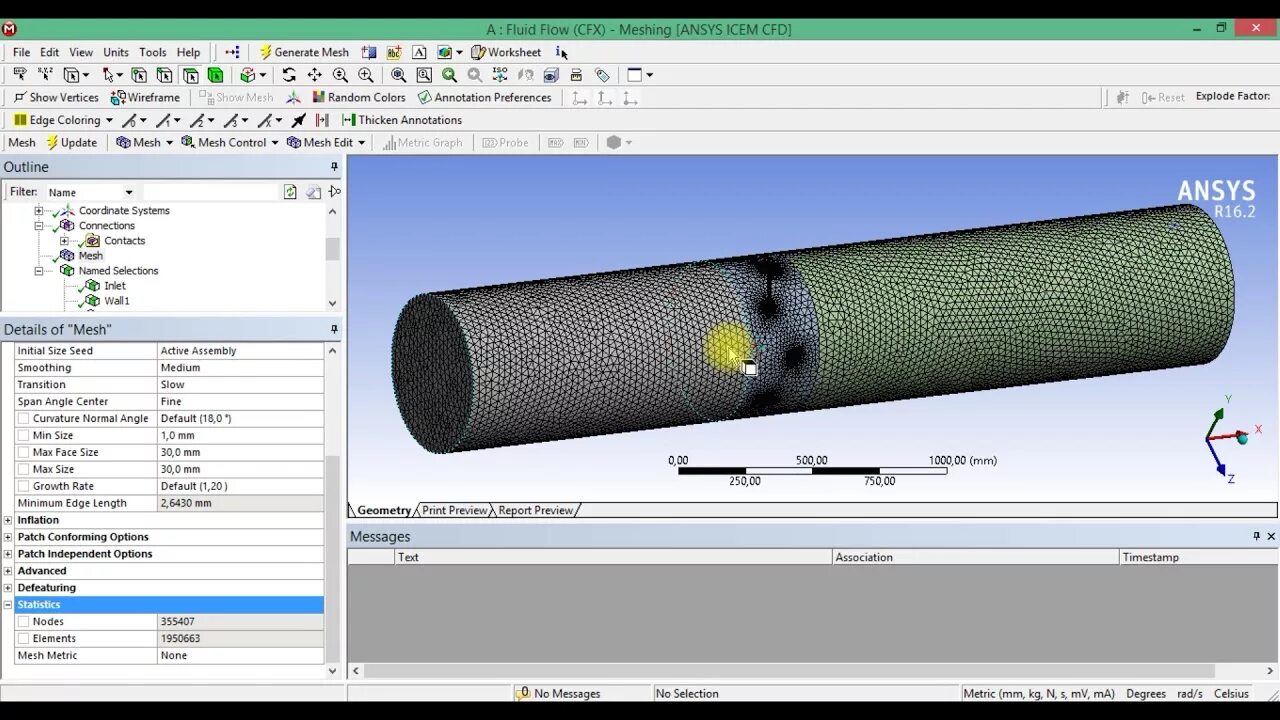The image size is (1280, 720).
Task: Click the text annotation 'A' icon
Action: 419,52
